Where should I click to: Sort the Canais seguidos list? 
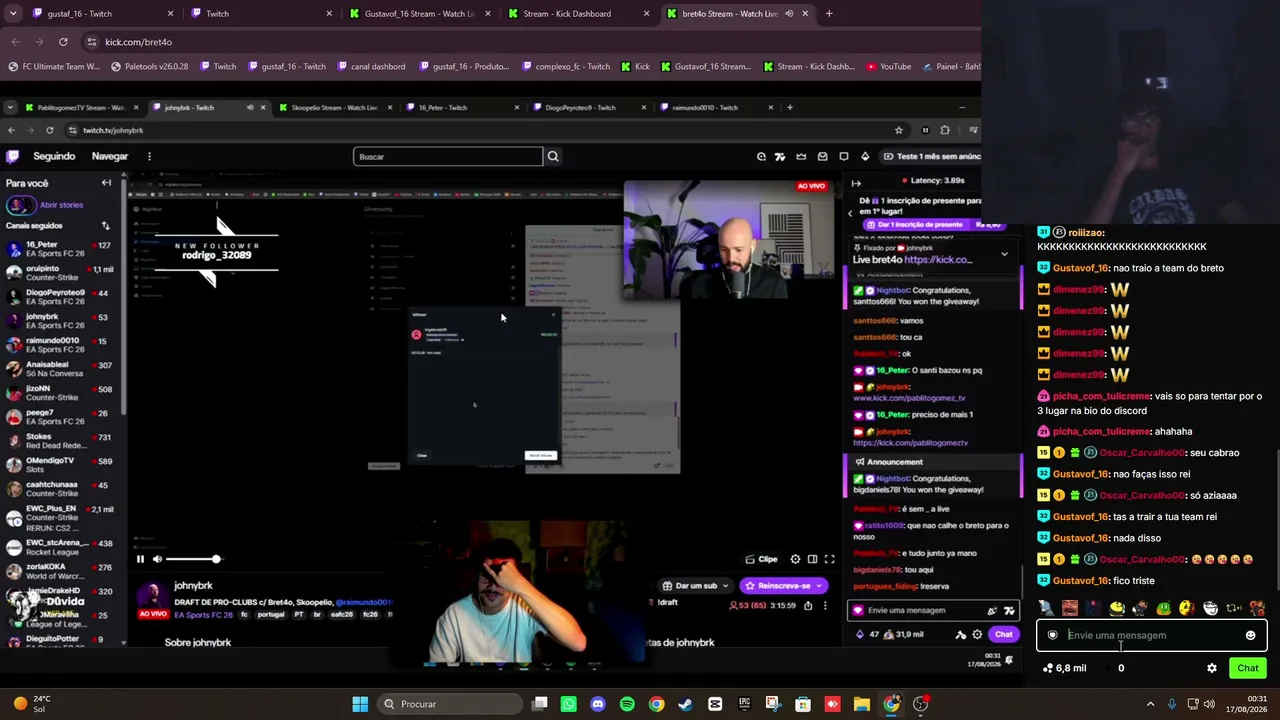(105, 226)
